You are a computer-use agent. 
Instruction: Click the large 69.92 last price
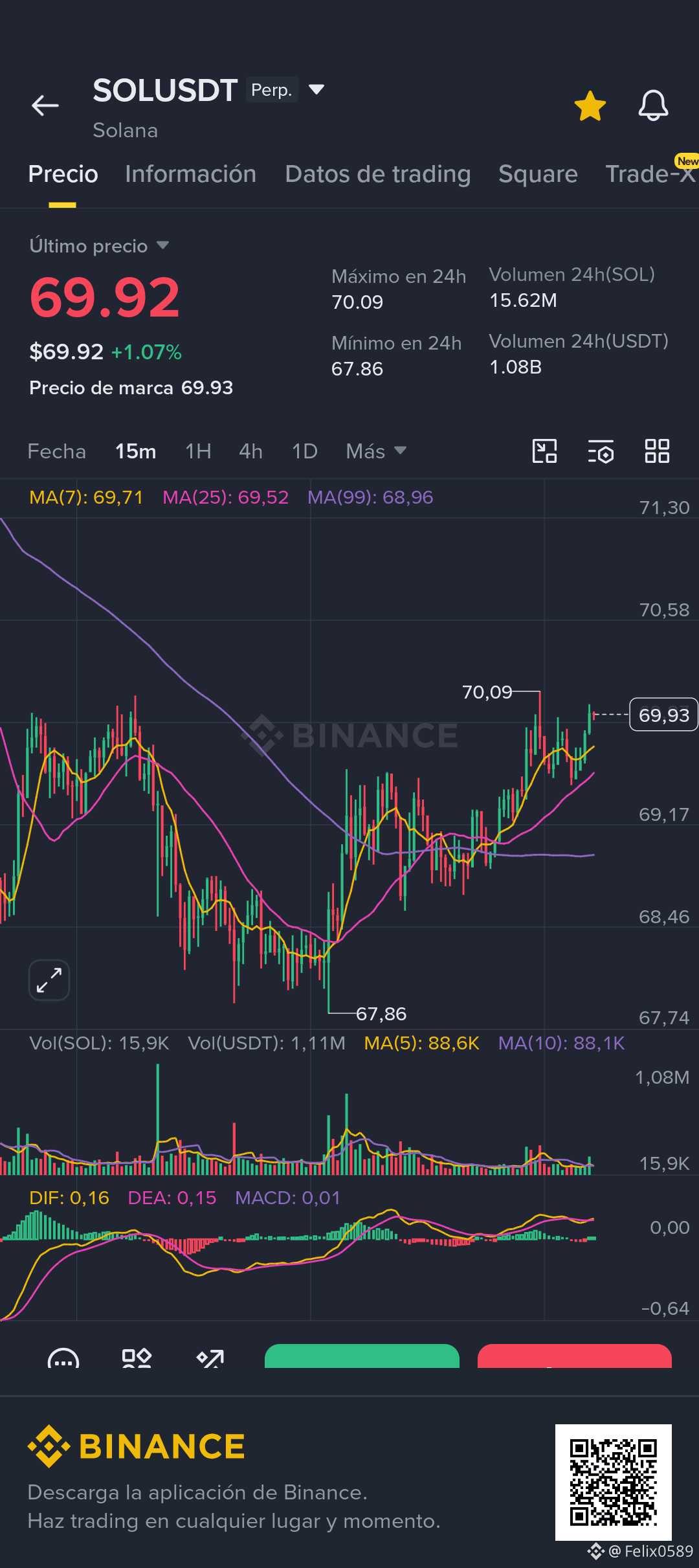[104, 298]
